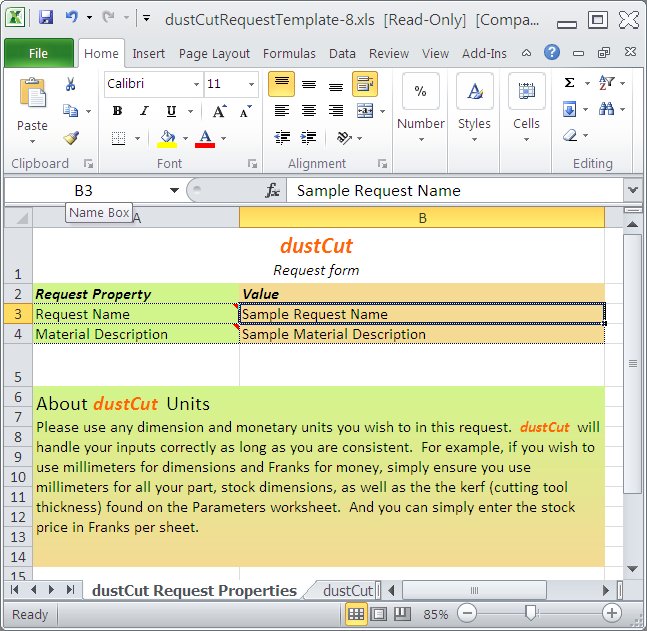Click the Cut scissors icon
Screen dimensions: 647x631
pyautogui.click(x=71, y=84)
